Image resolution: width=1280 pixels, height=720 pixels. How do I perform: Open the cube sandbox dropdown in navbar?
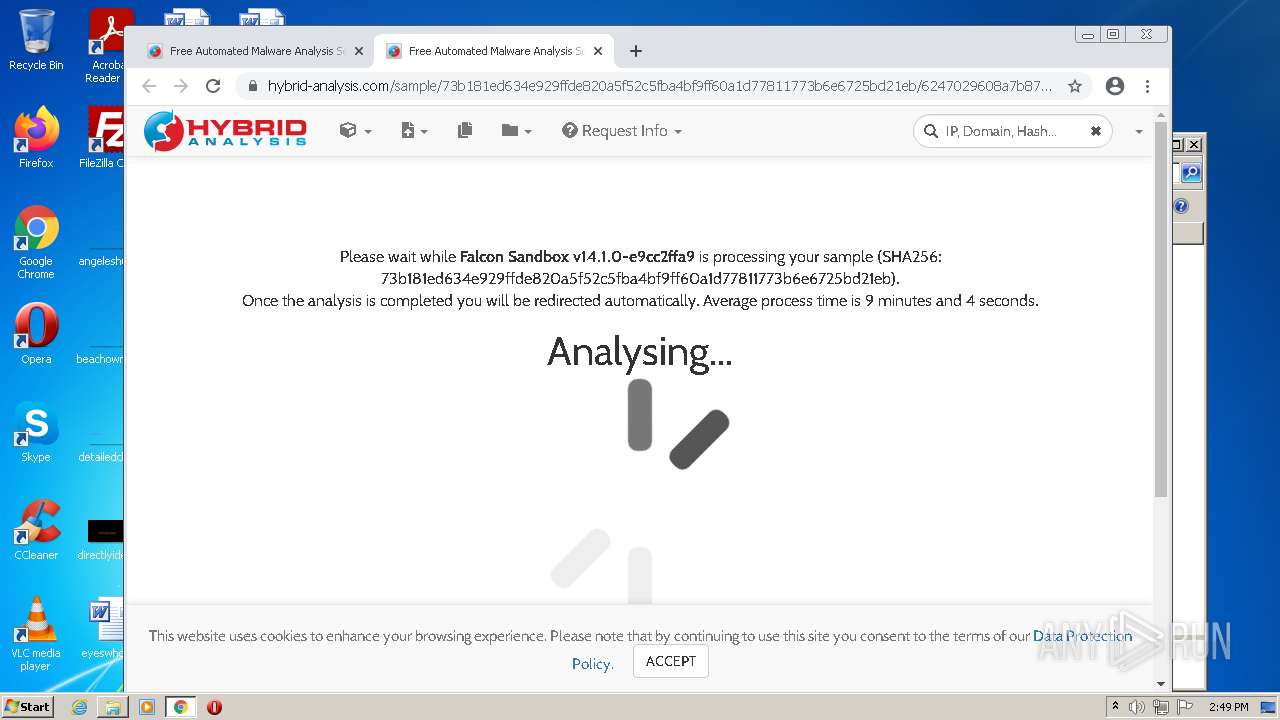[355, 131]
